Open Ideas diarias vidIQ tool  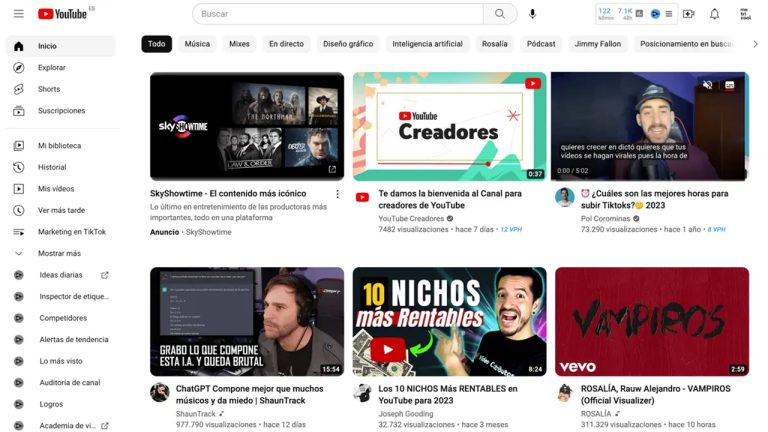click(61, 275)
